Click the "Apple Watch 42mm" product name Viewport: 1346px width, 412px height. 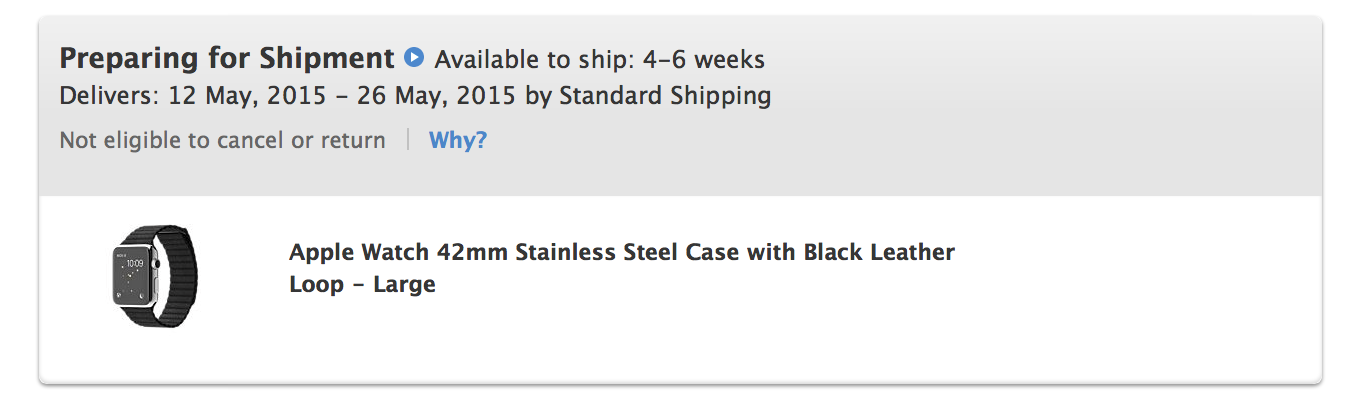tap(399, 252)
